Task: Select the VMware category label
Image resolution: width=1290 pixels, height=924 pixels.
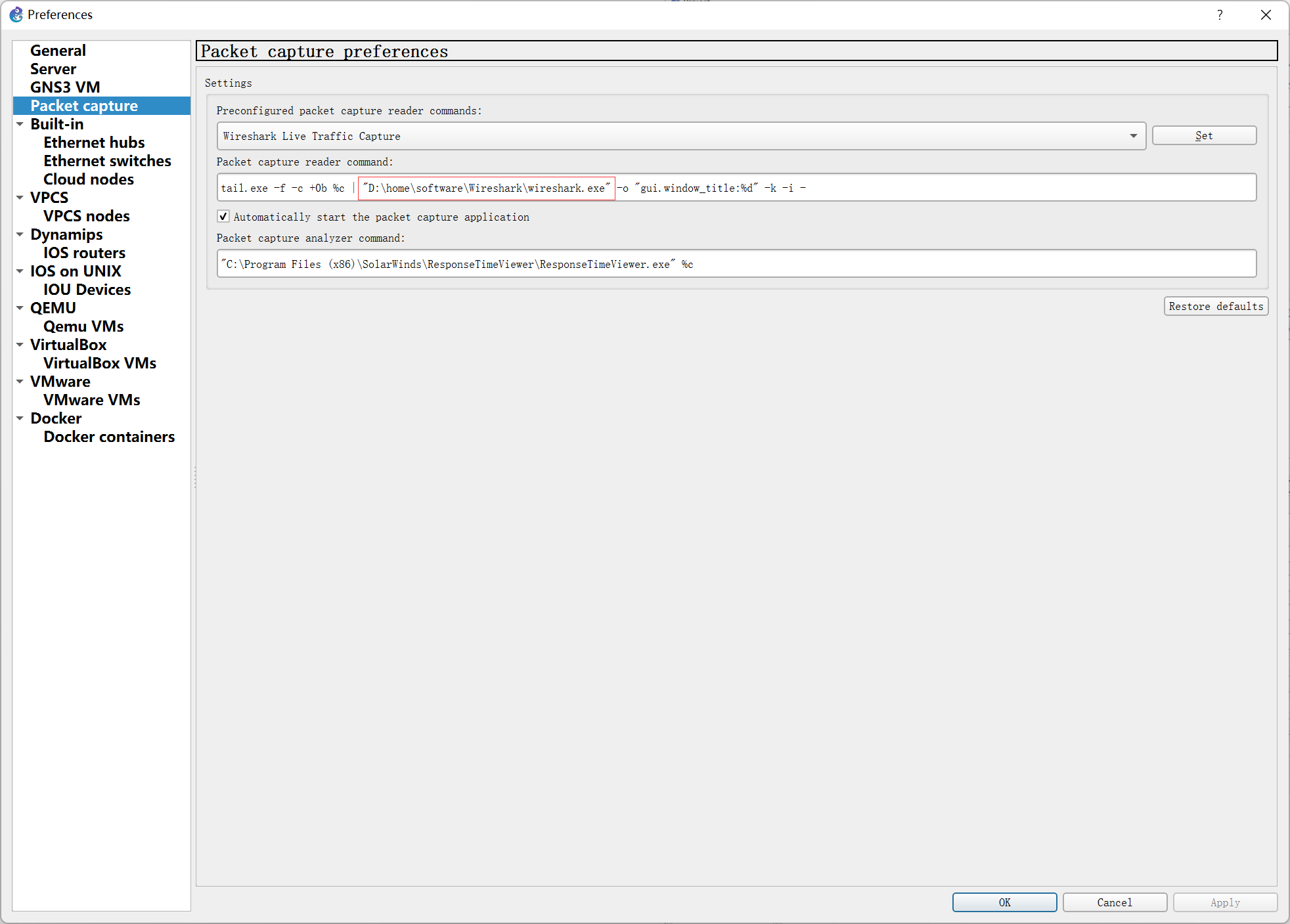Action: point(60,382)
